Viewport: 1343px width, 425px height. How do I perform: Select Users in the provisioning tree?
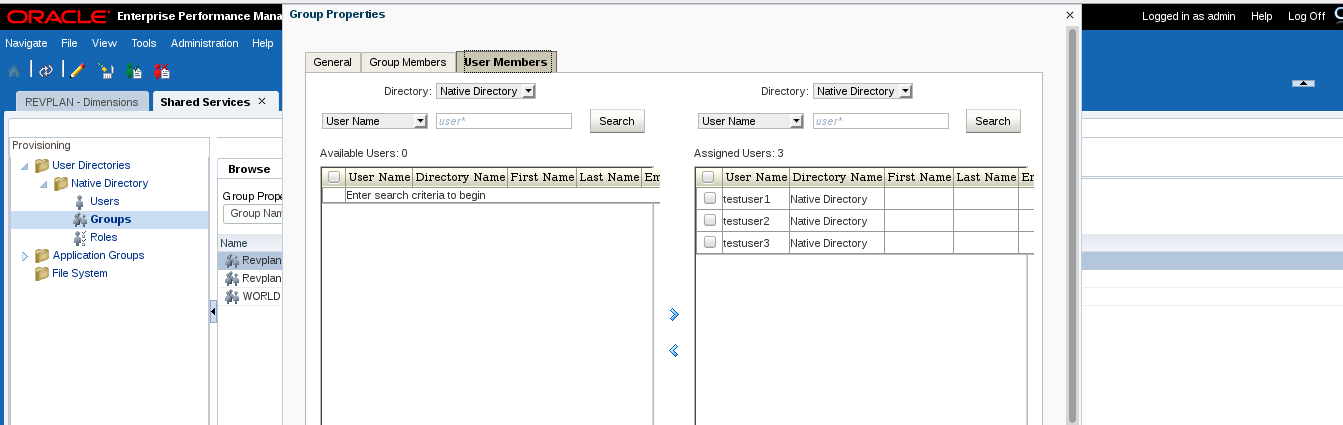coord(105,201)
